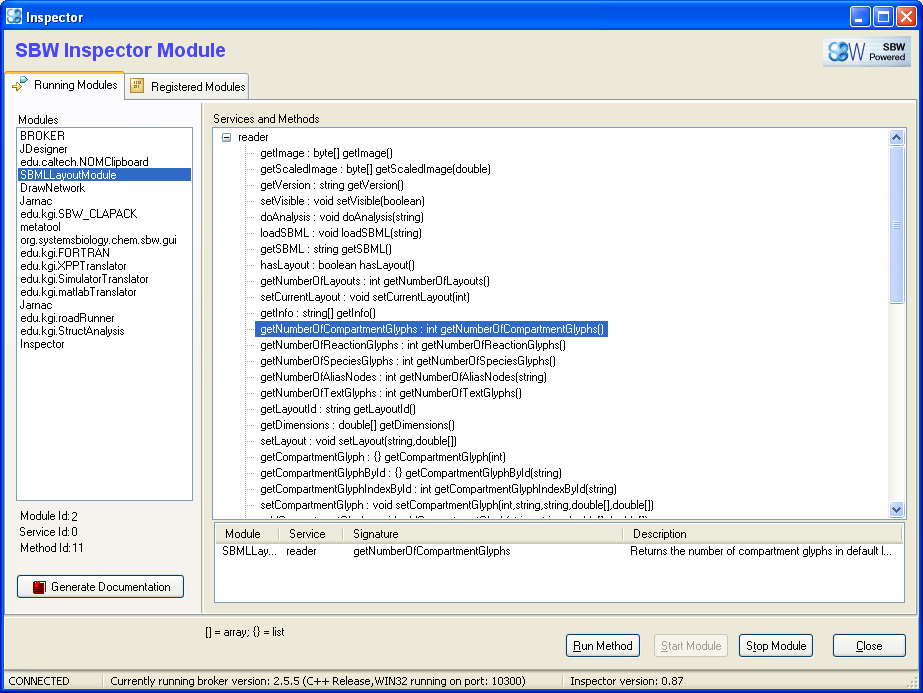Screen dimensions: 923x693
Task: Select the loadSBML method
Action: coord(341,233)
